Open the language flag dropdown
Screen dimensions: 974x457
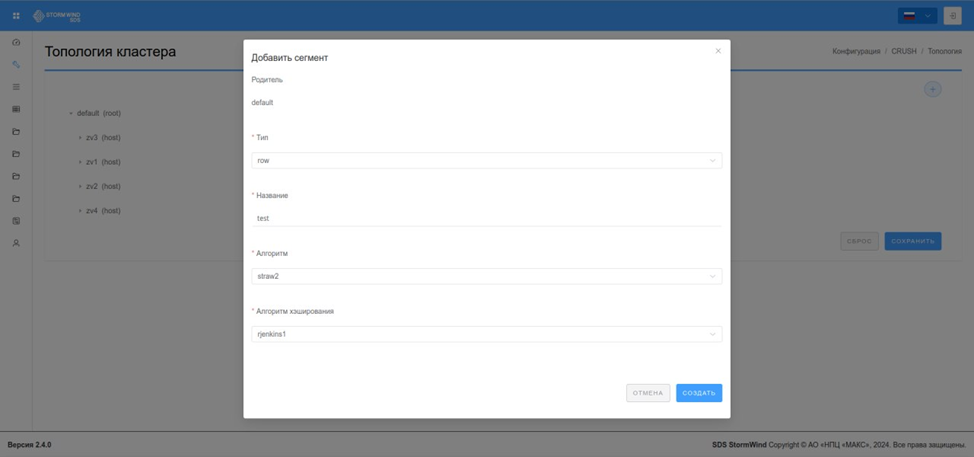(917, 16)
